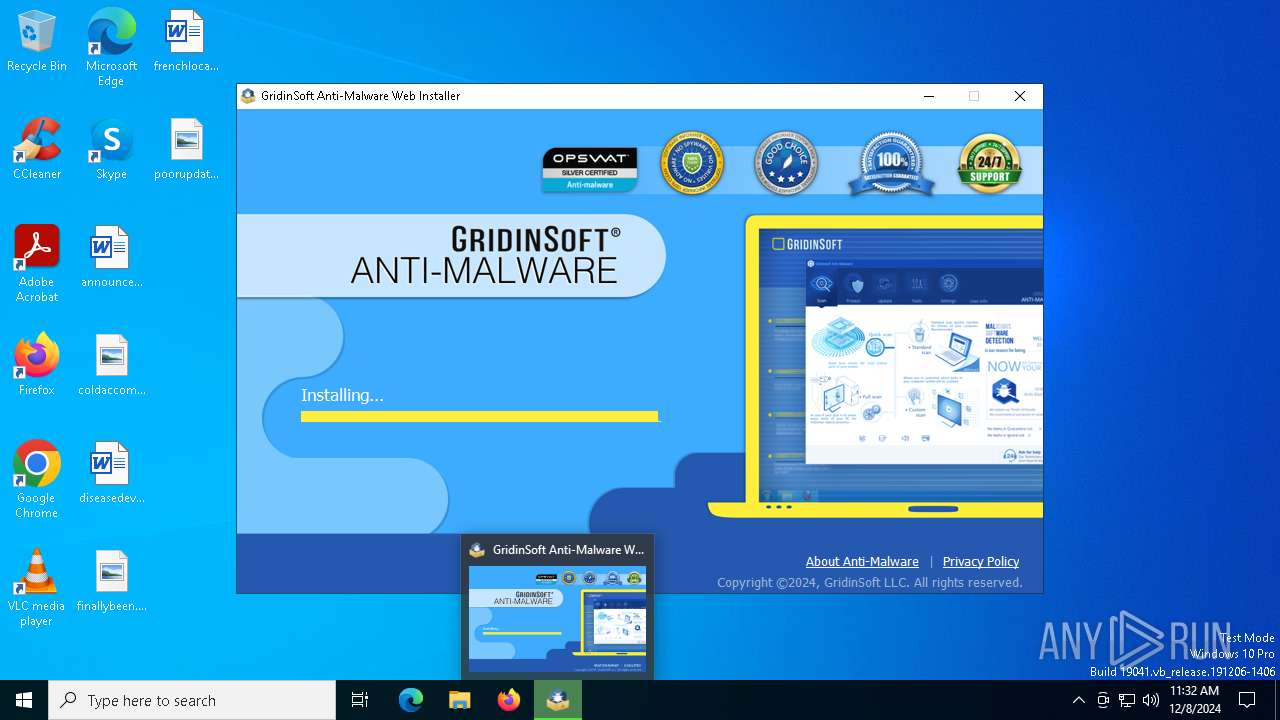The width and height of the screenshot is (1280, 720).
Task: Open CCleaner desktop shortcut
Action: click(x=37, y=150)
